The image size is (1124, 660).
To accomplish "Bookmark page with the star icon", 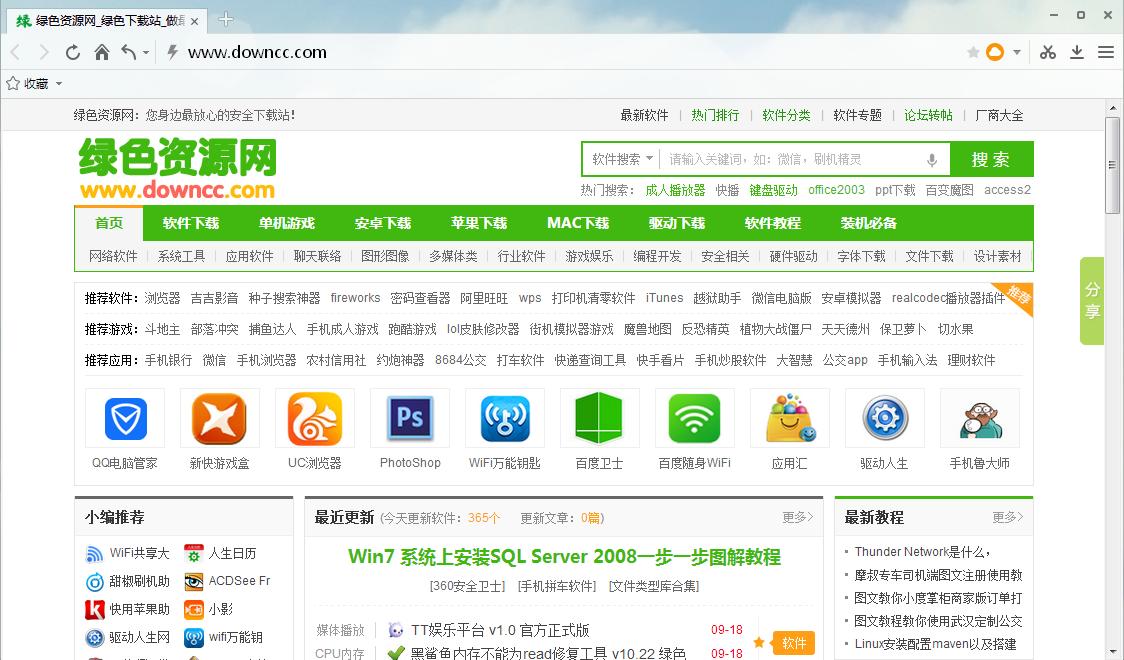I will (973, 52).
